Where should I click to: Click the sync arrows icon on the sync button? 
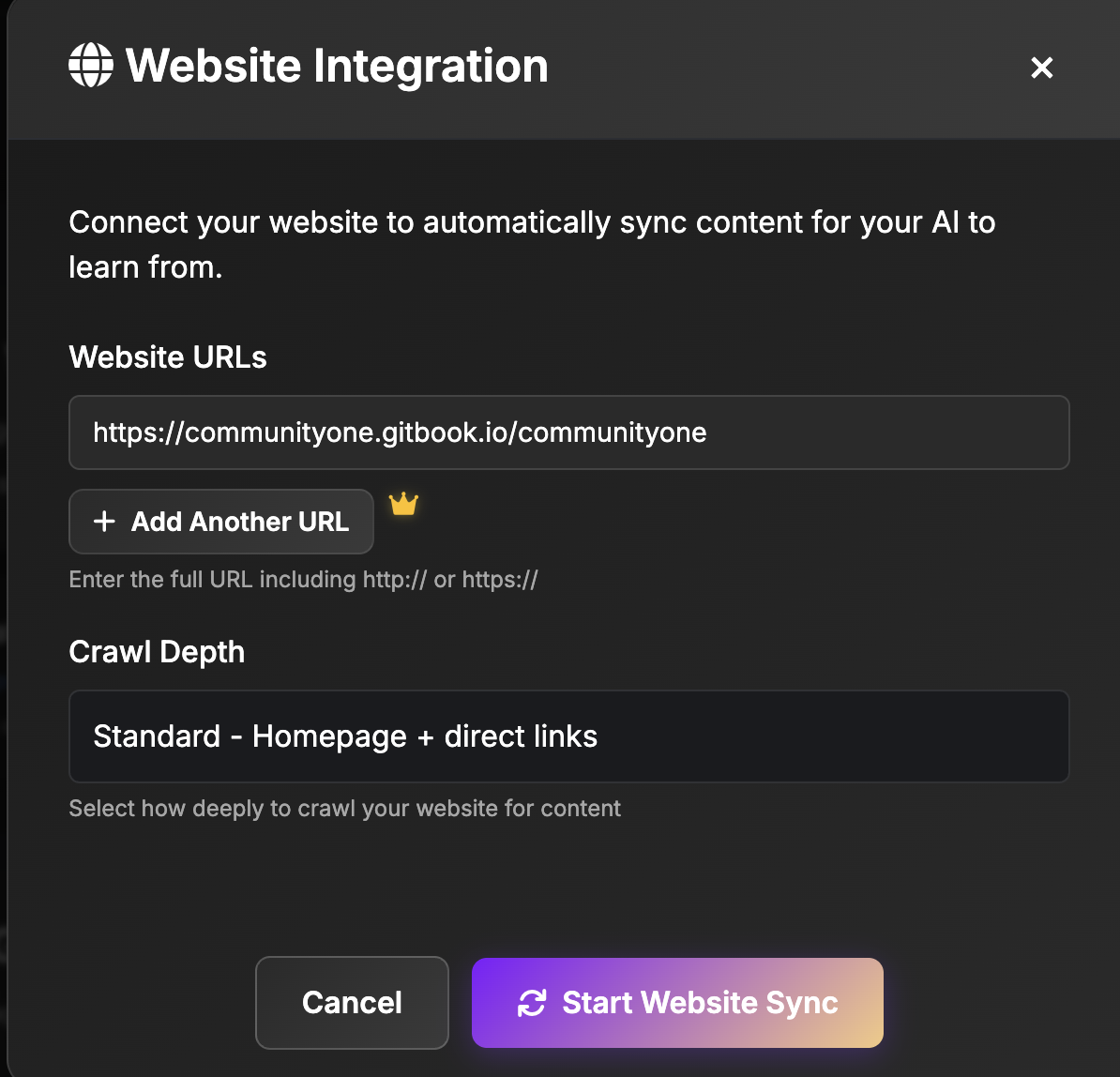tap(532, 1003)
